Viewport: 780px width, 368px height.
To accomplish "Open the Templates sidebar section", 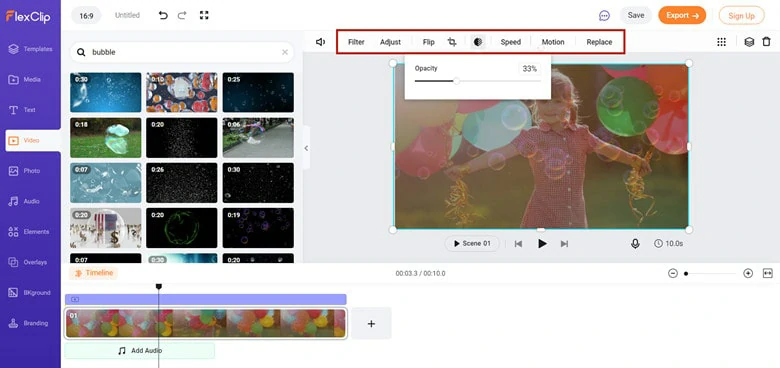I will (30, 49).
